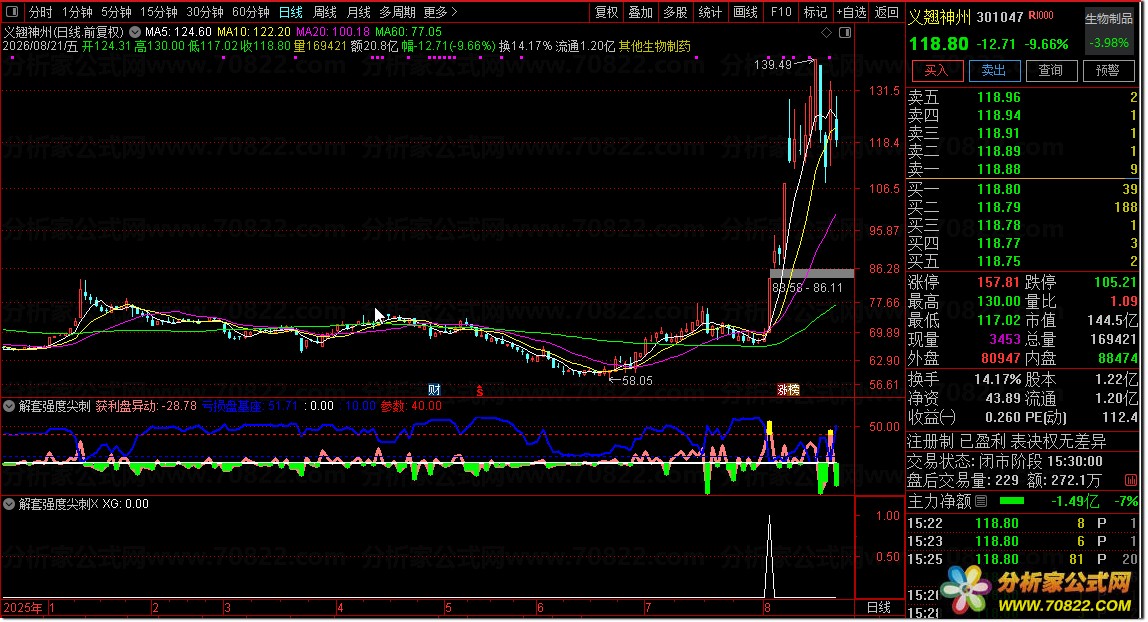Click the 返回 button
The width and height of the screenshot is (1148, 622).
[x=887, y=12]
